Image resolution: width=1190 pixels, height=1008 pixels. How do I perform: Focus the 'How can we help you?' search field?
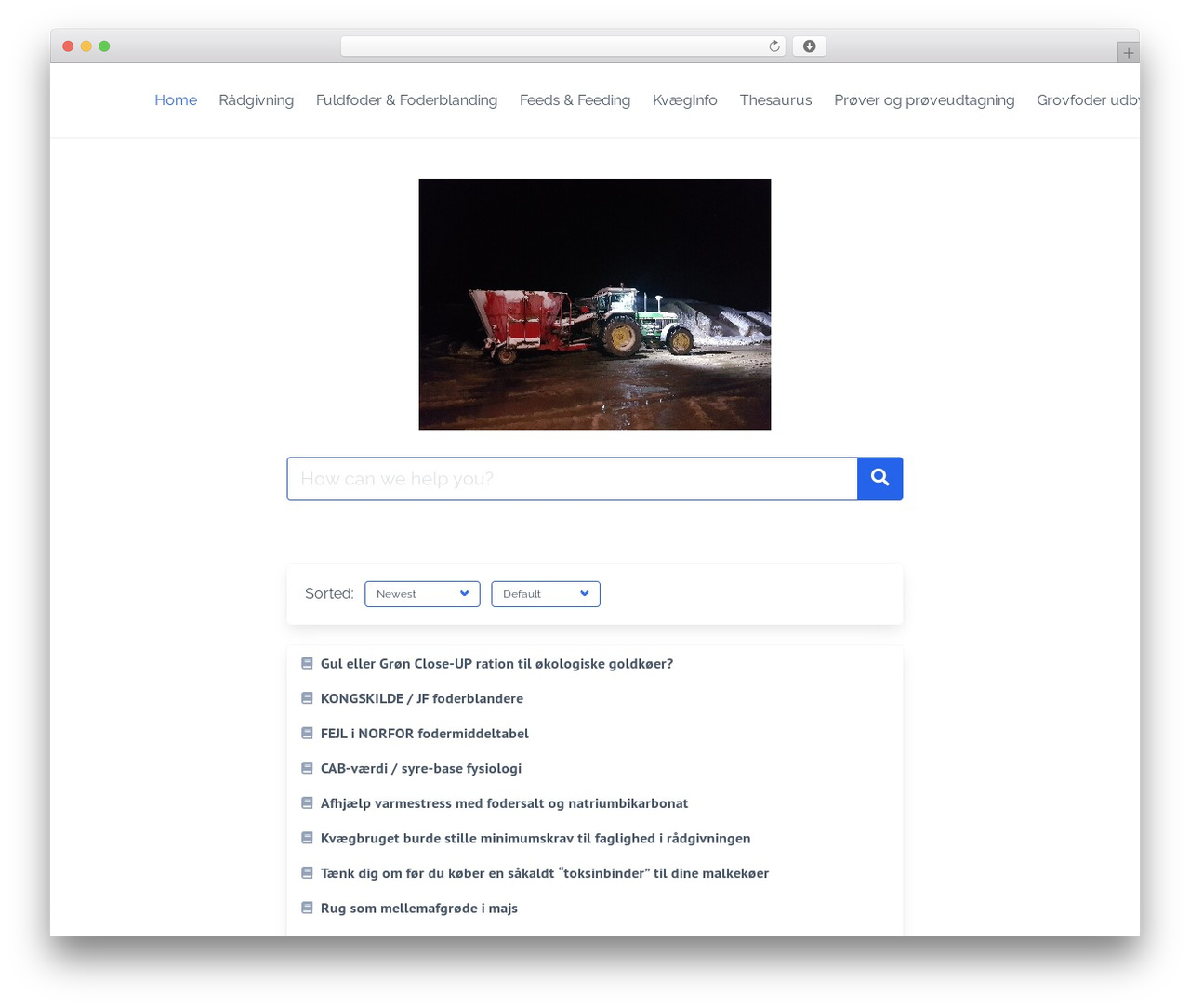click(572, 479)
